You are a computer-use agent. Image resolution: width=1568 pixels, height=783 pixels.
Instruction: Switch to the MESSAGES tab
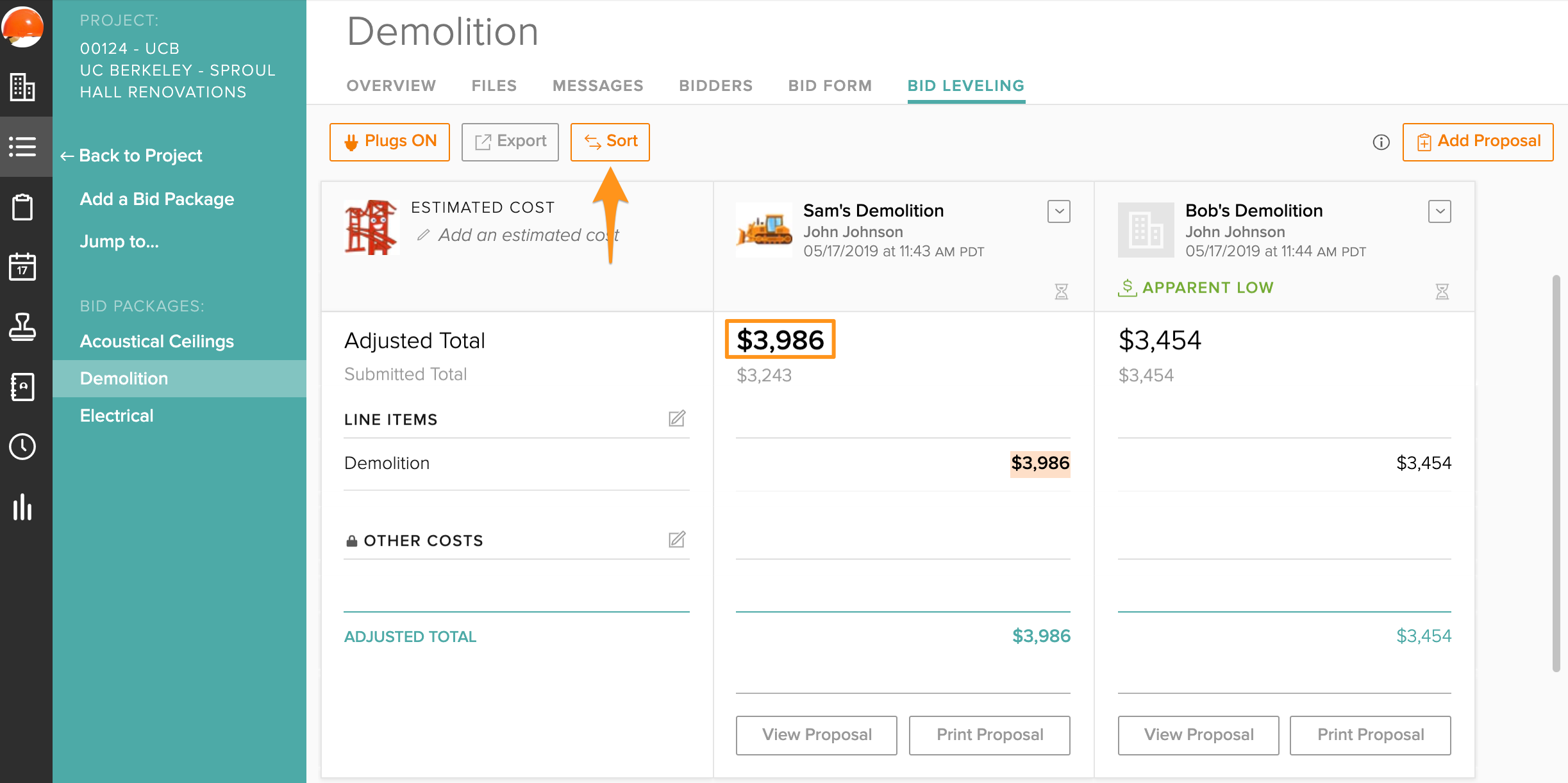point(597,85)
